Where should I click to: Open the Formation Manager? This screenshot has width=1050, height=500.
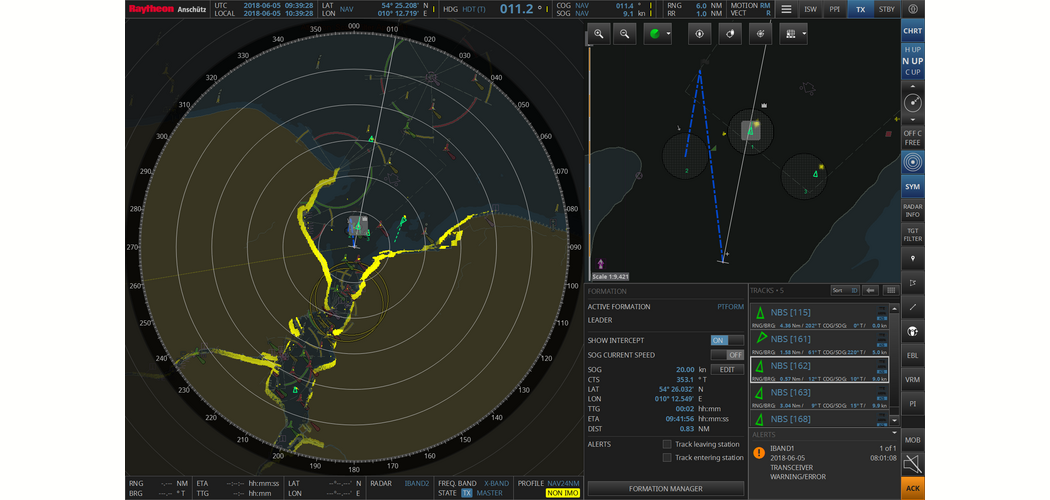click(666, 489)
